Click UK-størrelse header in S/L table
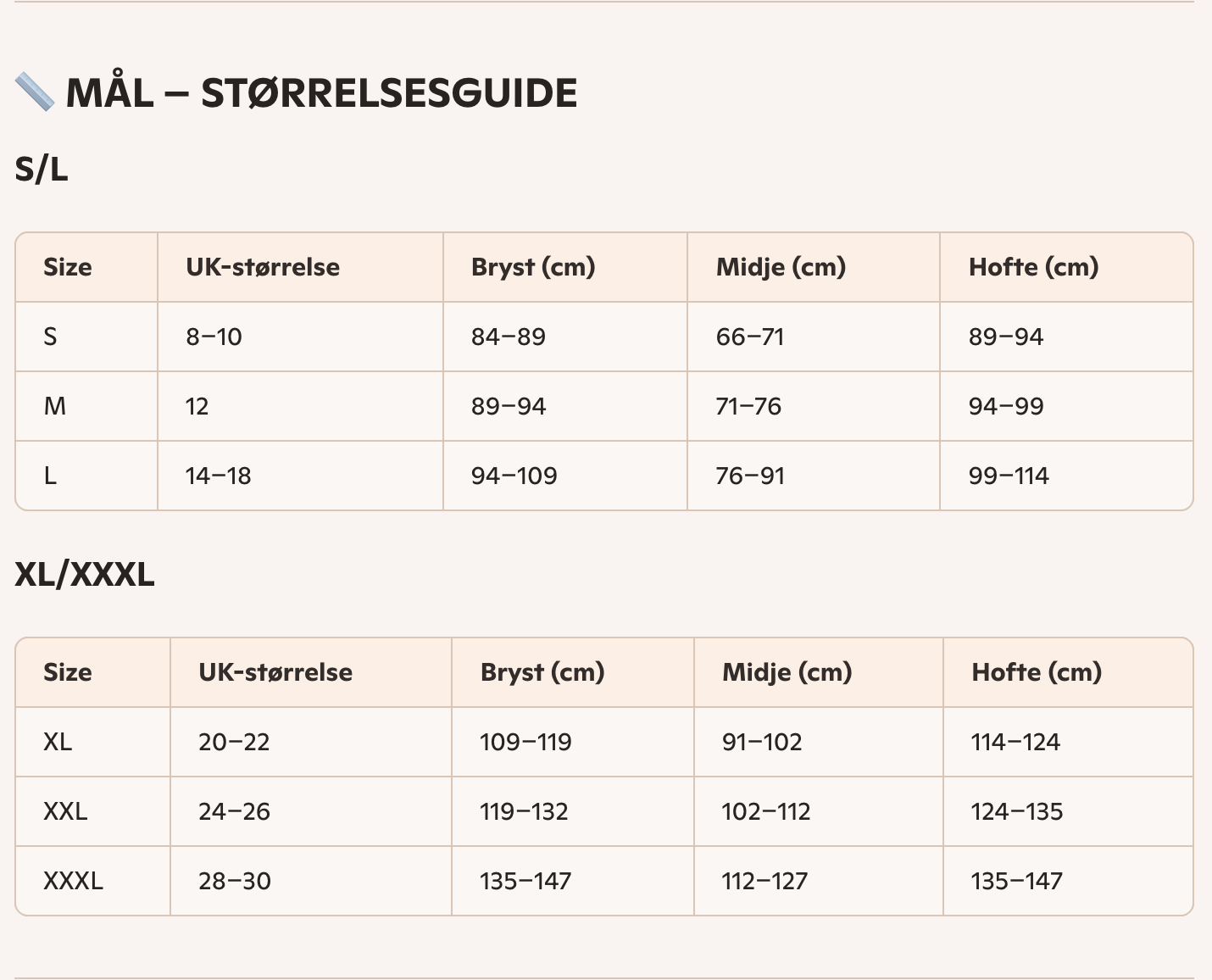 263,267
